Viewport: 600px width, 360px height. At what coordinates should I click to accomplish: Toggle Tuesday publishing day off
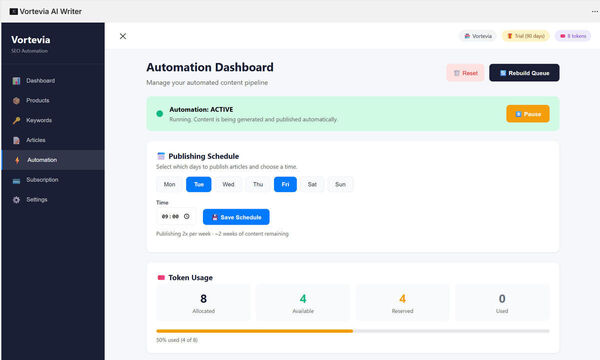click(199, 184)
